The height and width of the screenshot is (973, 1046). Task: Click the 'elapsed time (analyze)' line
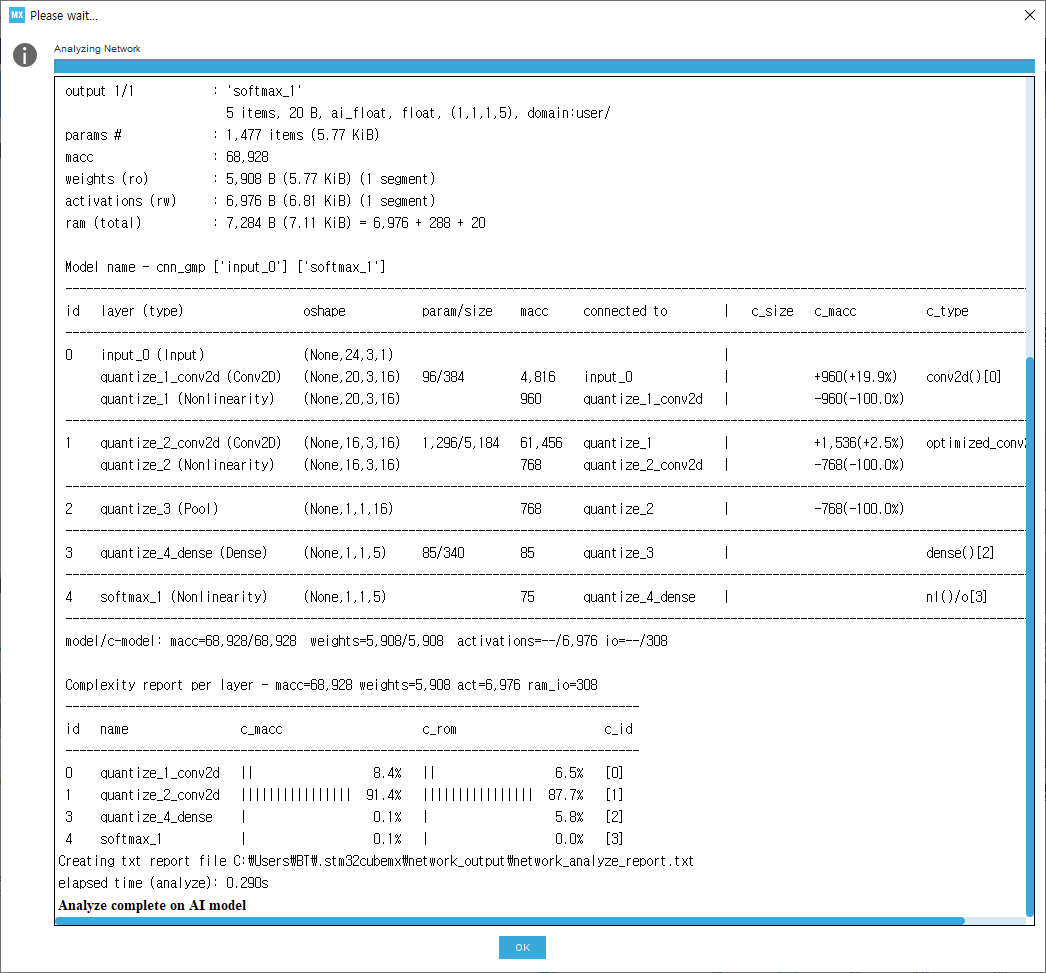click(x=163, y=883)
